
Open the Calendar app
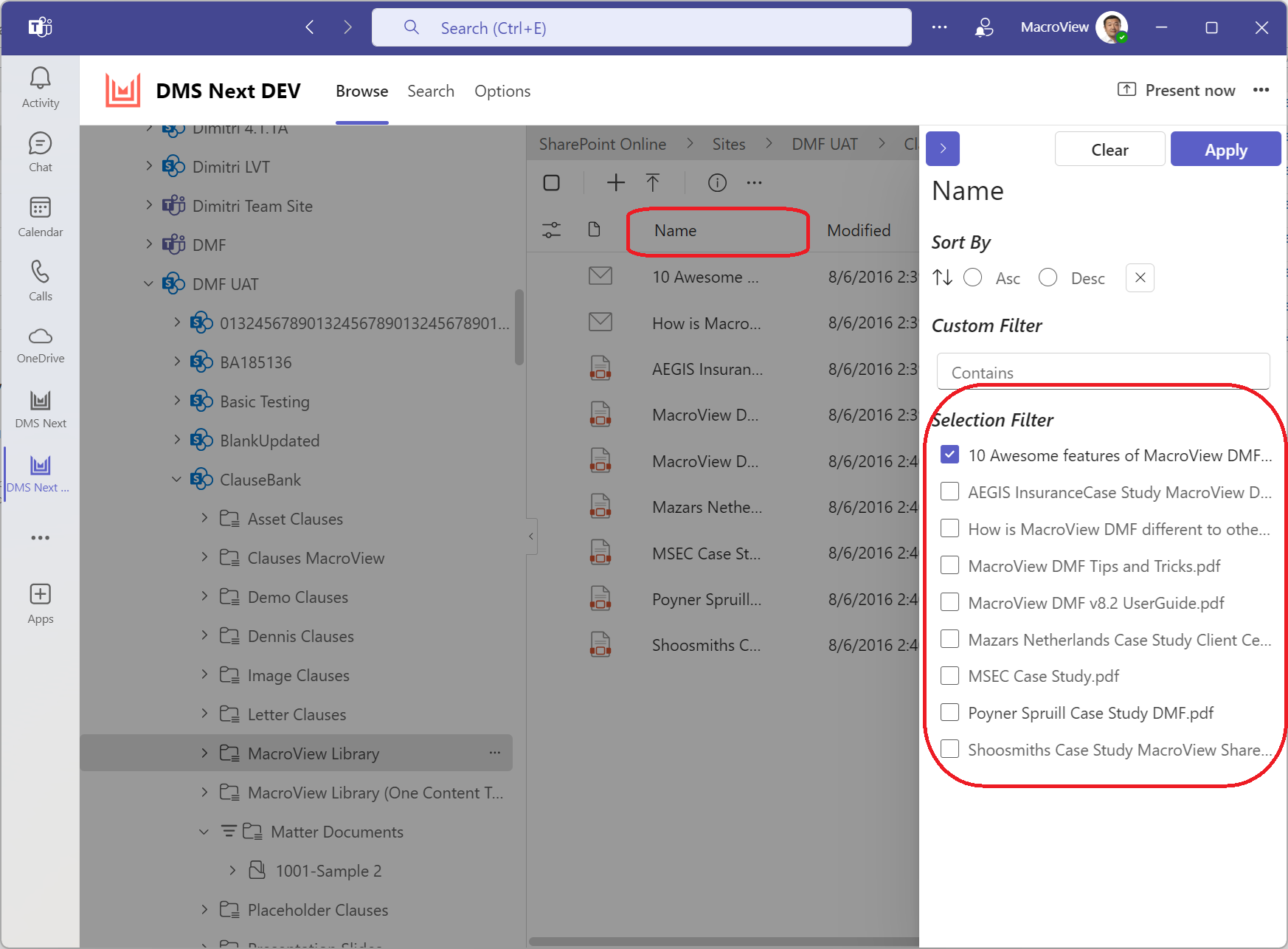click(x=41, y=217)
